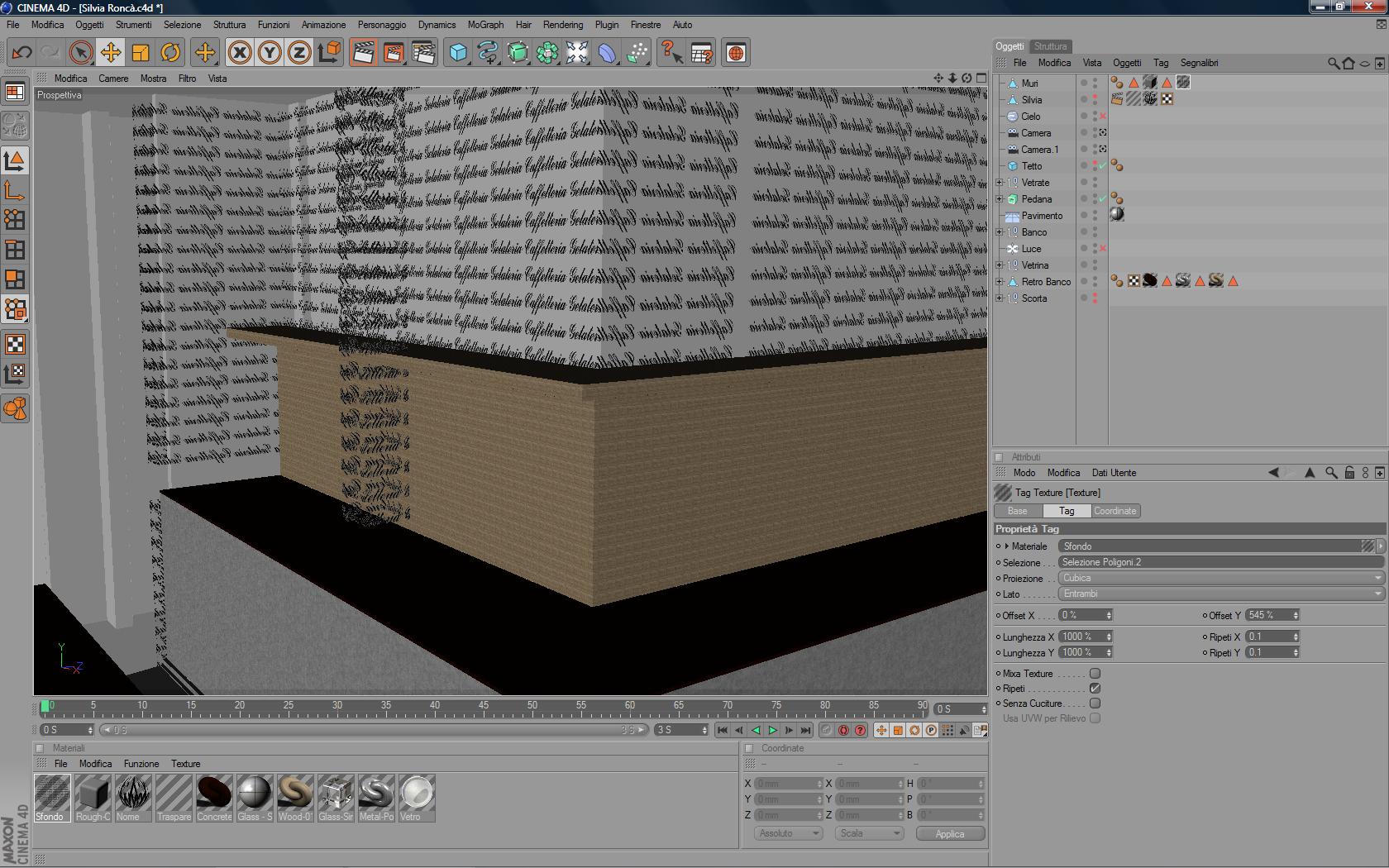
Task: Open the Assoluto coordinate mode dropdown
Action: tap(788, 833)
